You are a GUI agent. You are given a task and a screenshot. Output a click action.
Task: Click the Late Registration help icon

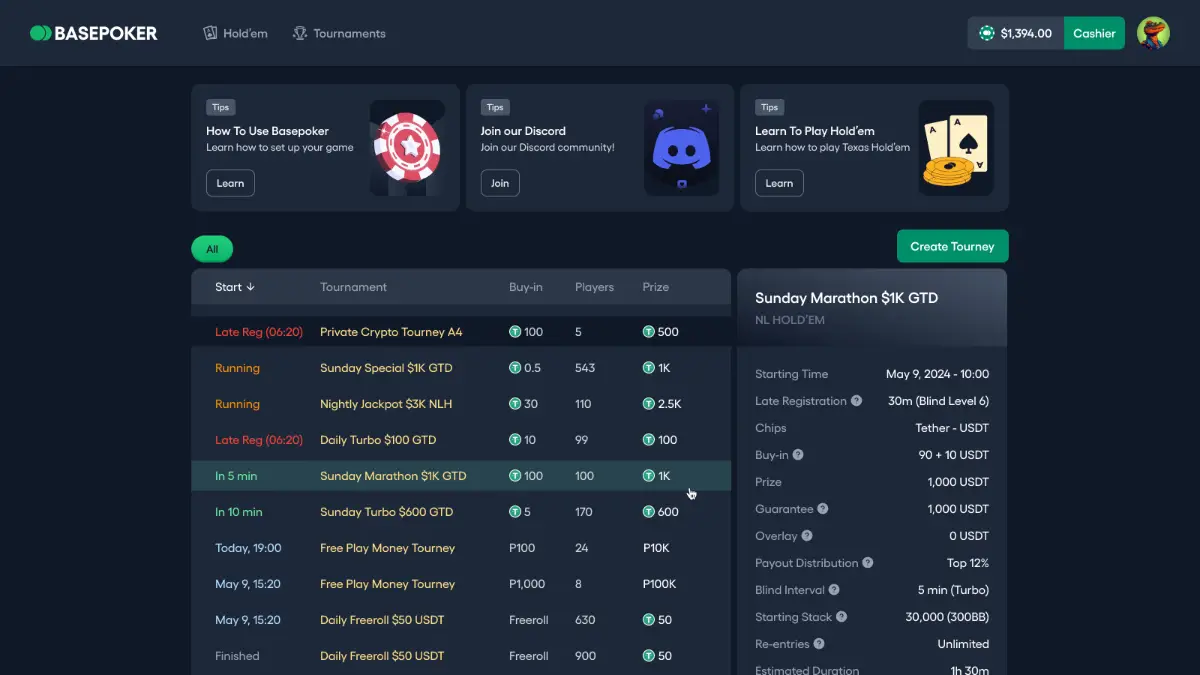point(856,401)
